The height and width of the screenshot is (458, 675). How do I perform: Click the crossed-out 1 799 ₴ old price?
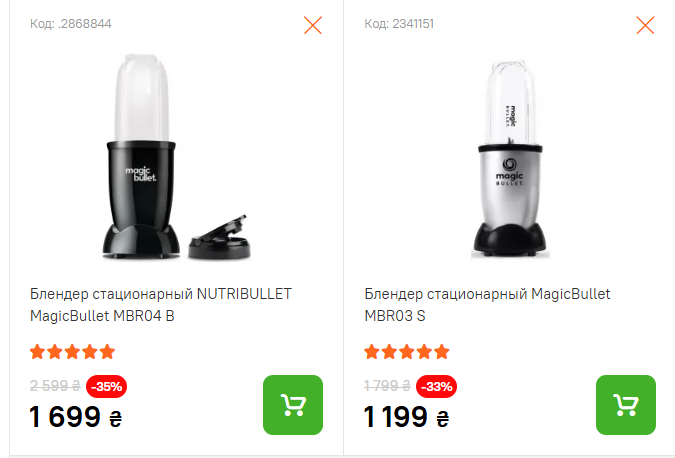coord(387,386)
